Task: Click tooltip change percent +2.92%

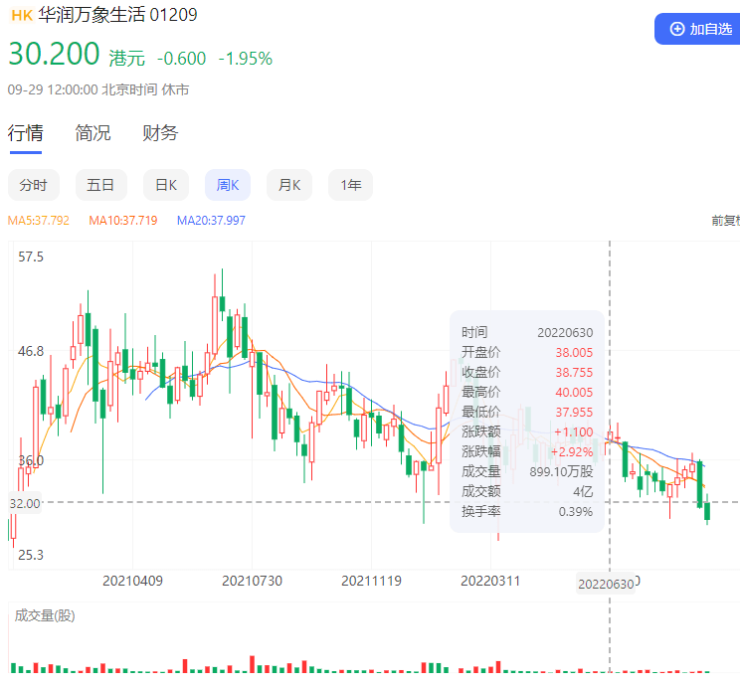Action: (572, 452)
